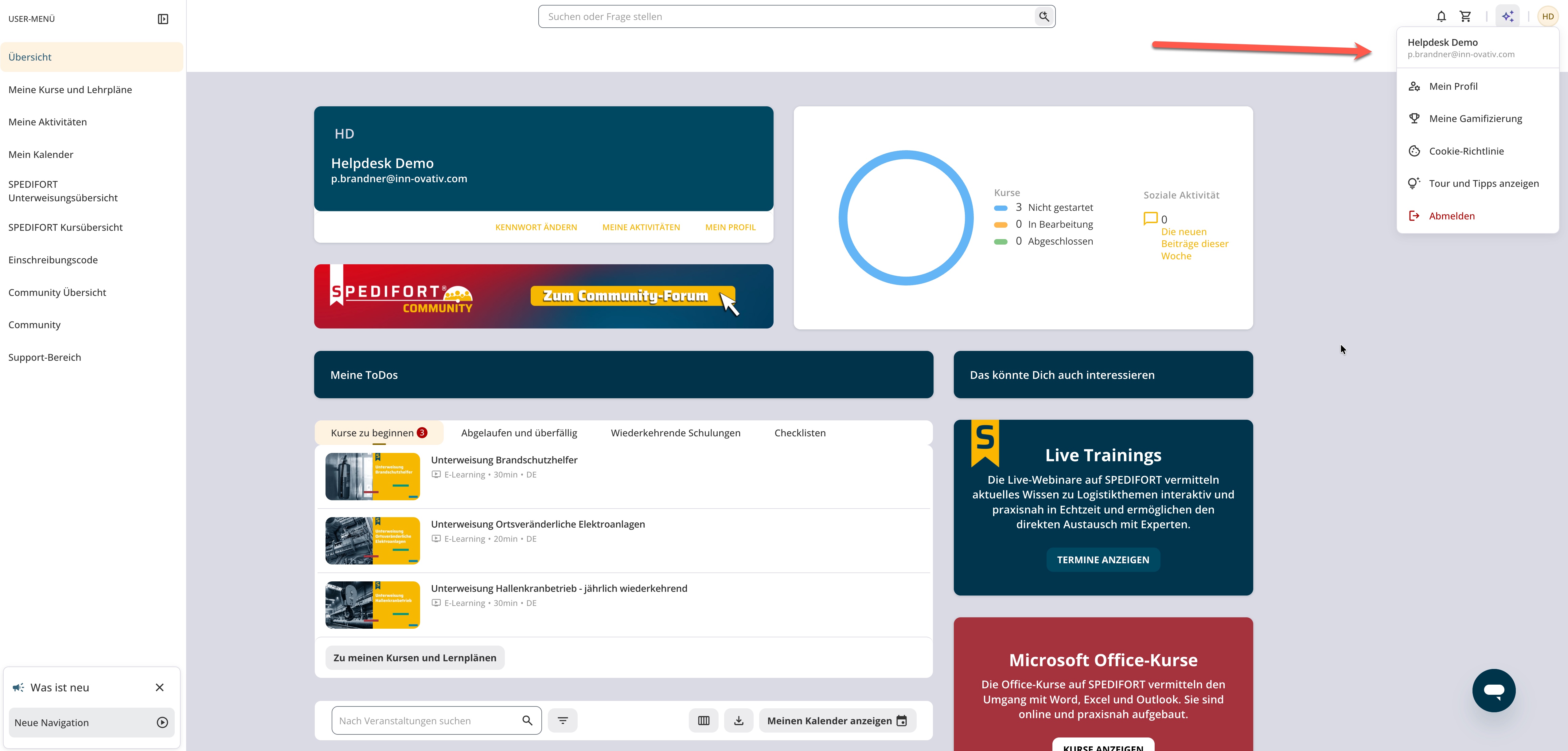
Task: Open Unterweisung Brandschutzhelfer course title
Action: [x=504, y=460]
